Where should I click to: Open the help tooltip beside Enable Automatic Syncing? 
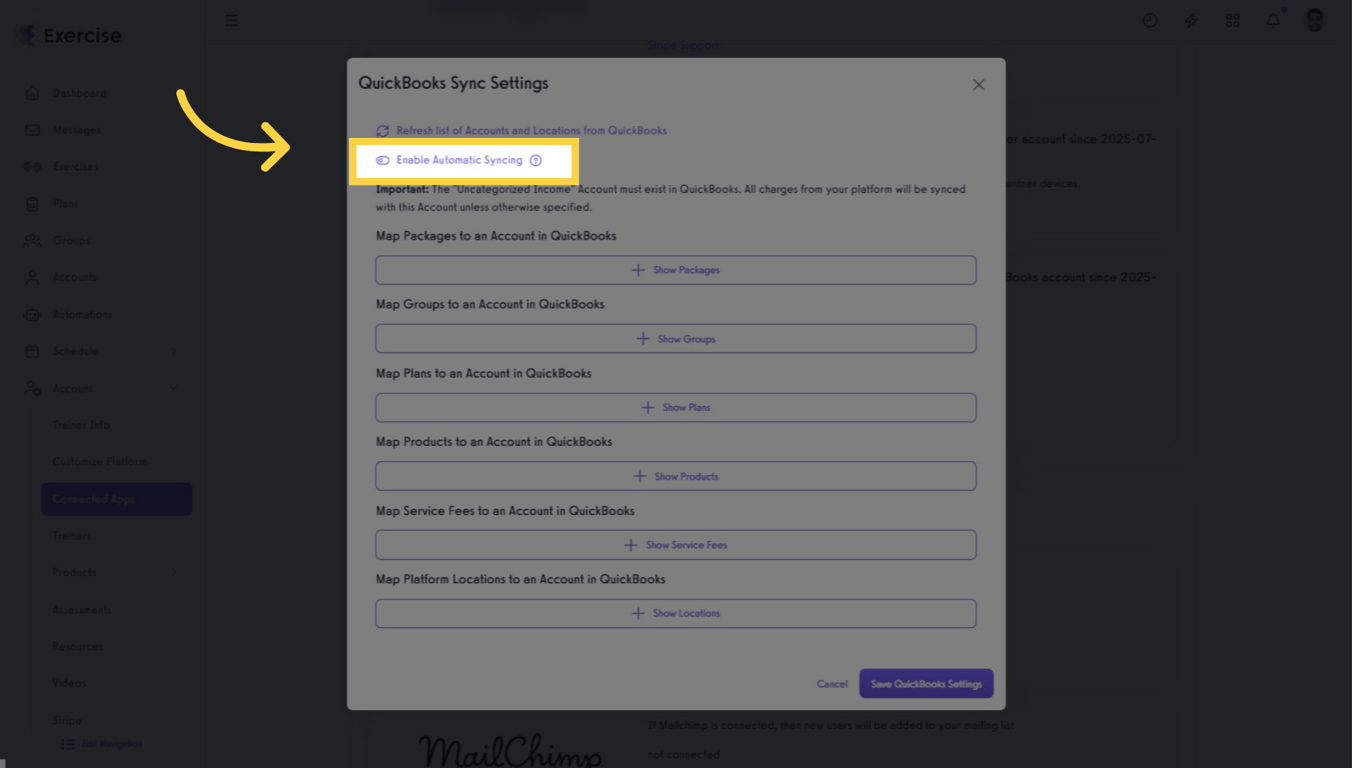pos(536,160)
